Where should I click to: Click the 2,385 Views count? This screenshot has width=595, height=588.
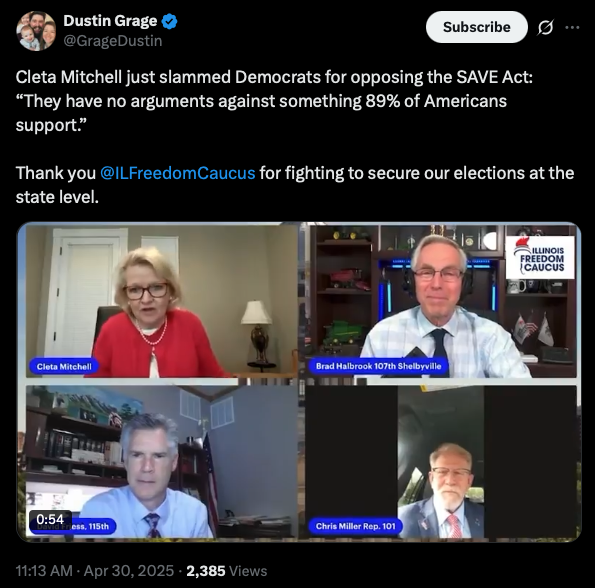point(227,571)
